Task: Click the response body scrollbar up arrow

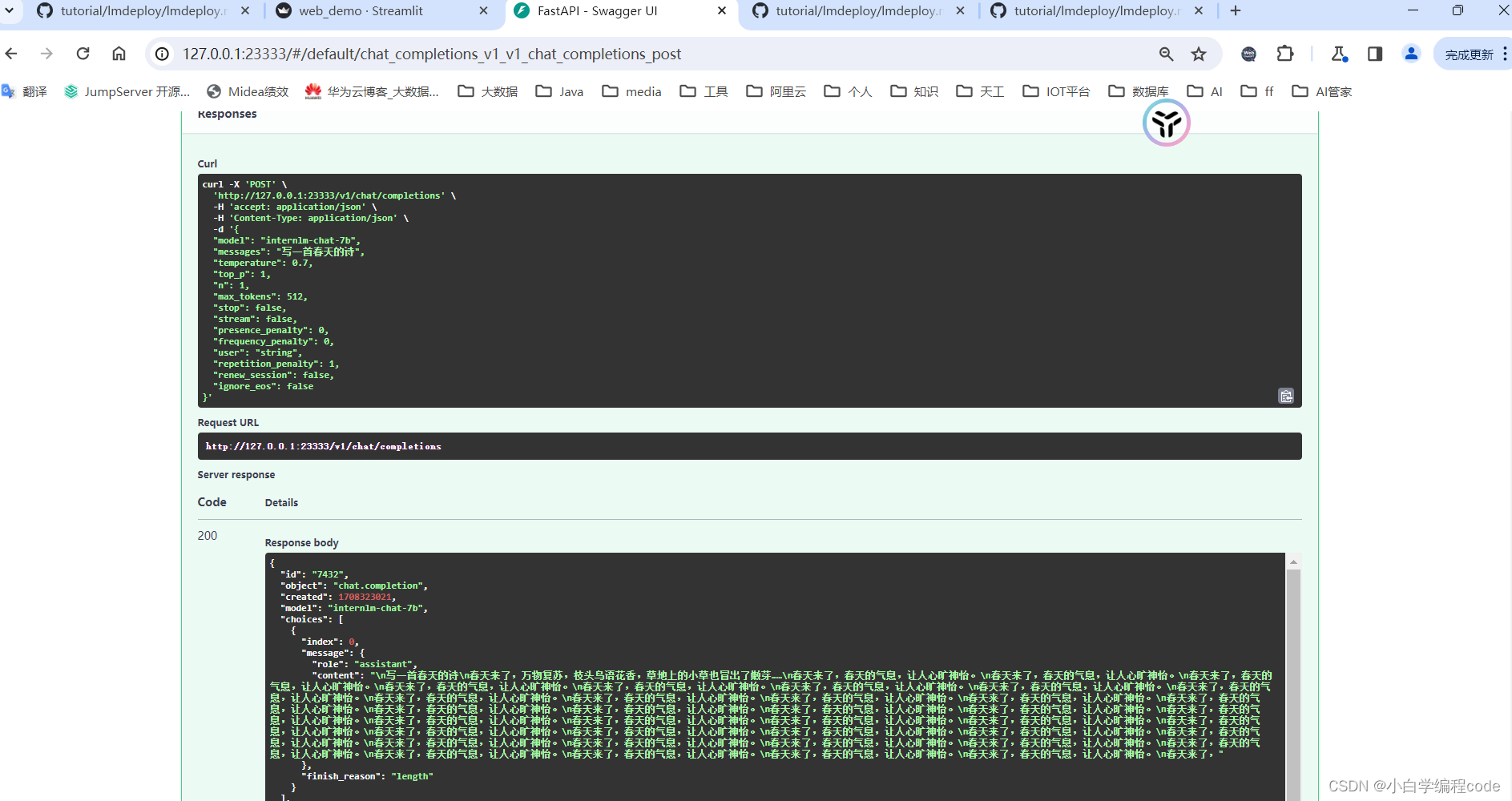Action: [1293, 562]
